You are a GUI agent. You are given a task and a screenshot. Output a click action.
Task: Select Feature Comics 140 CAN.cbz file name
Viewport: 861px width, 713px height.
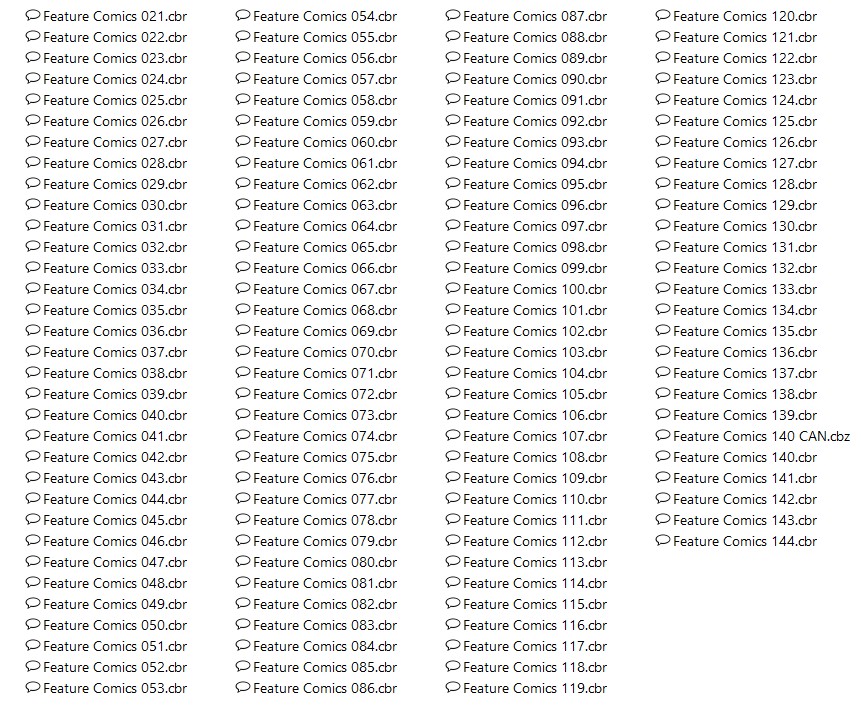click(x=761, y=437)
